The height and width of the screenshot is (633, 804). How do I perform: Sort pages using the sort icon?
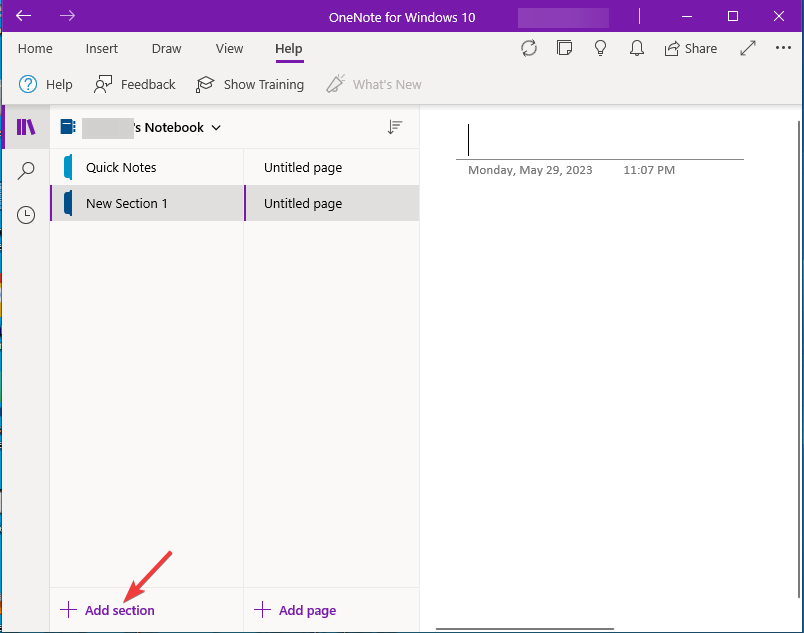[x=394, y=127]
